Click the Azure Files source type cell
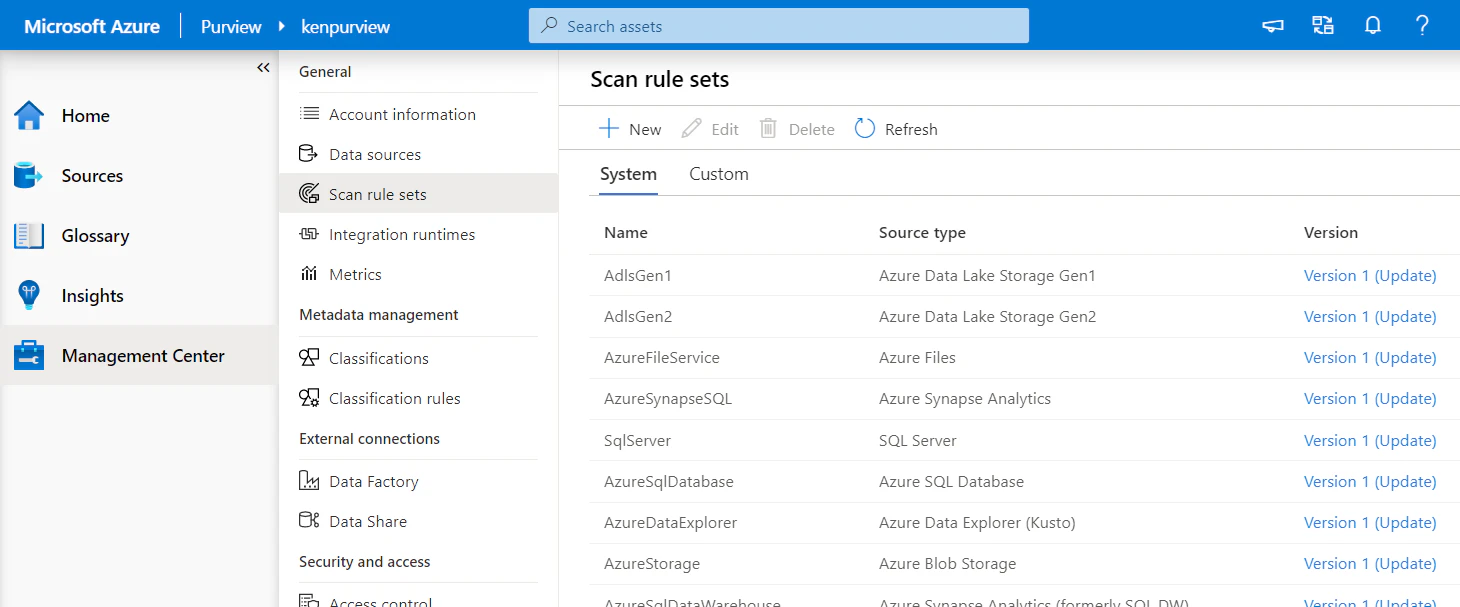 click(x=917, y=357)
